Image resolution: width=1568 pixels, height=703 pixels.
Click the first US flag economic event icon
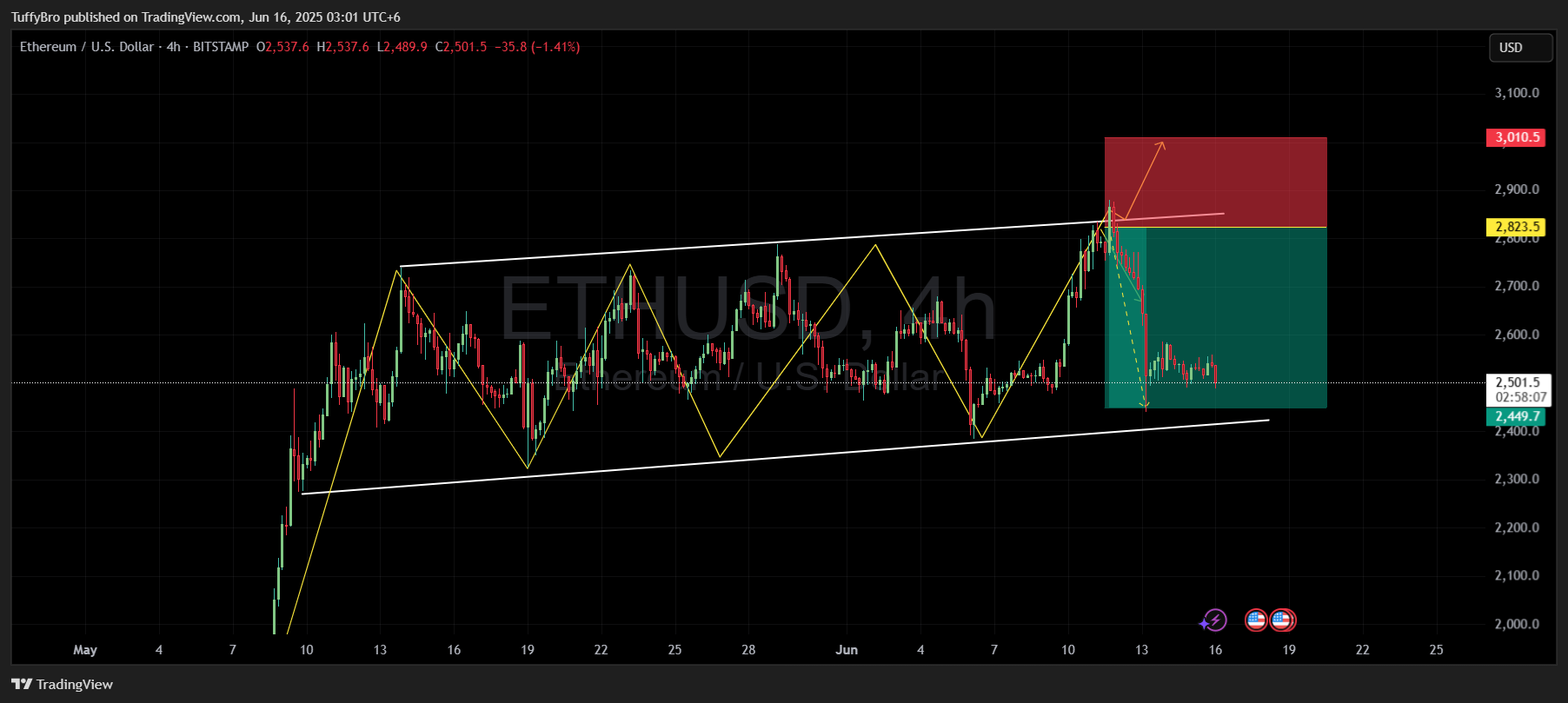1256,620
